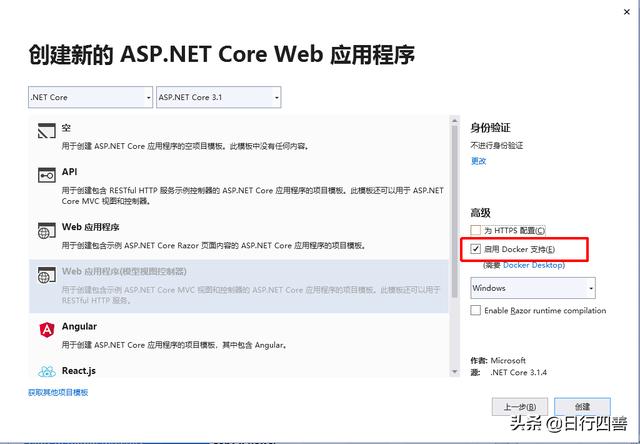Click the 高级 heading
Screen dimensions: 640x444
480,213
